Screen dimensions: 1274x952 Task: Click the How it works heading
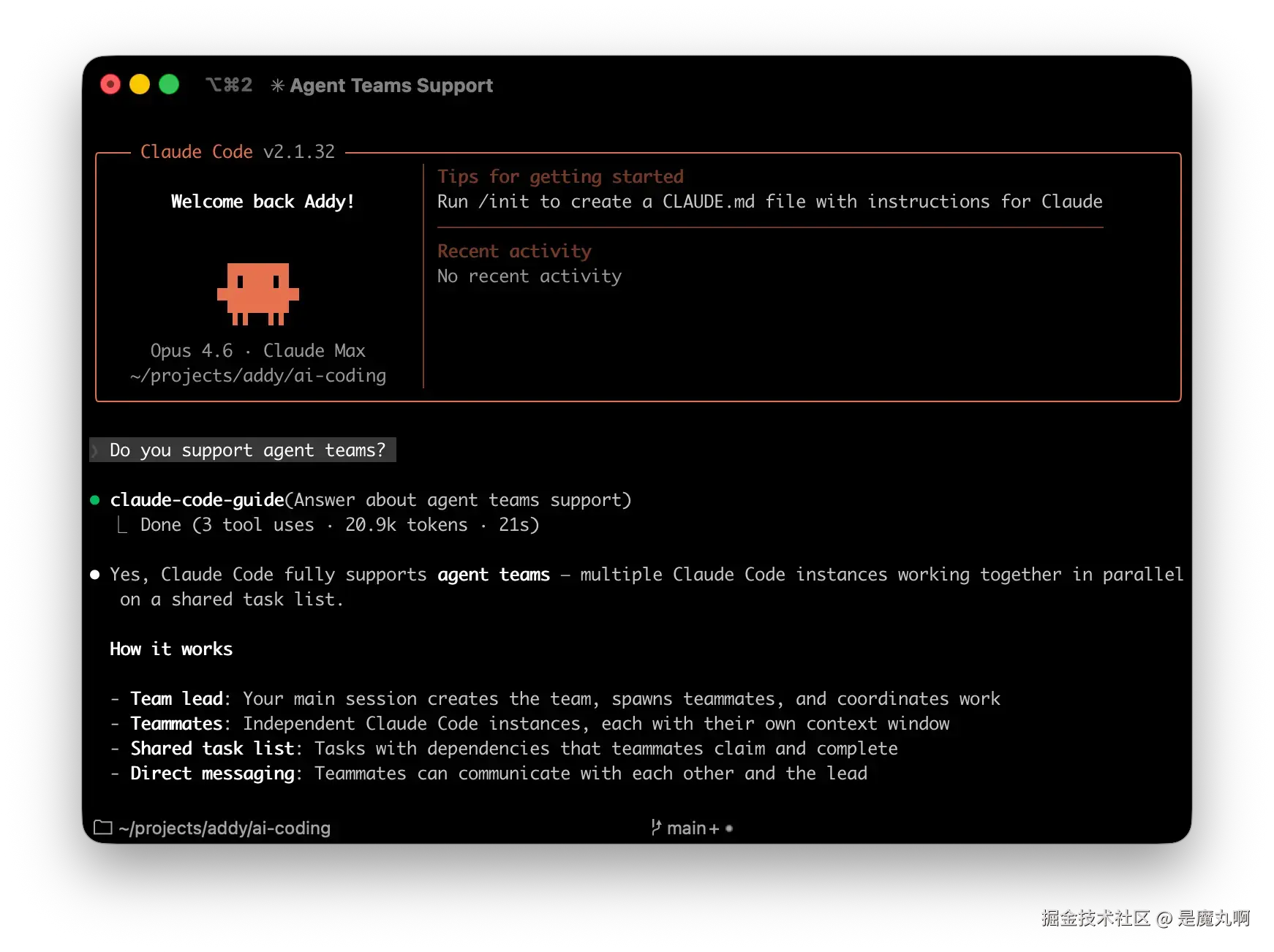click(x=171, y=649)
